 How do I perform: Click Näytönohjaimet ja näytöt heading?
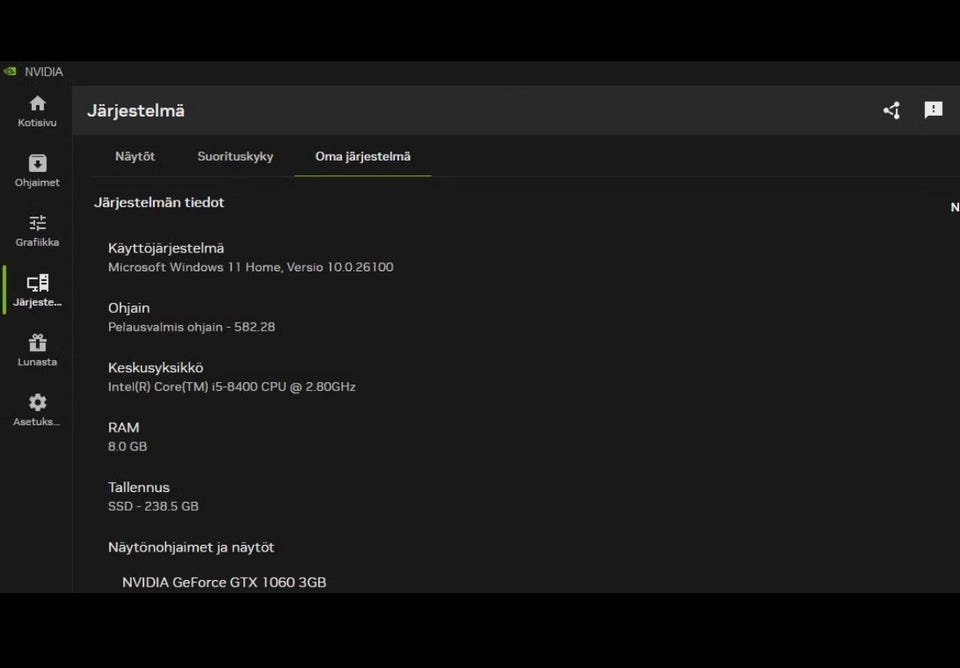[x=191, y=547]
